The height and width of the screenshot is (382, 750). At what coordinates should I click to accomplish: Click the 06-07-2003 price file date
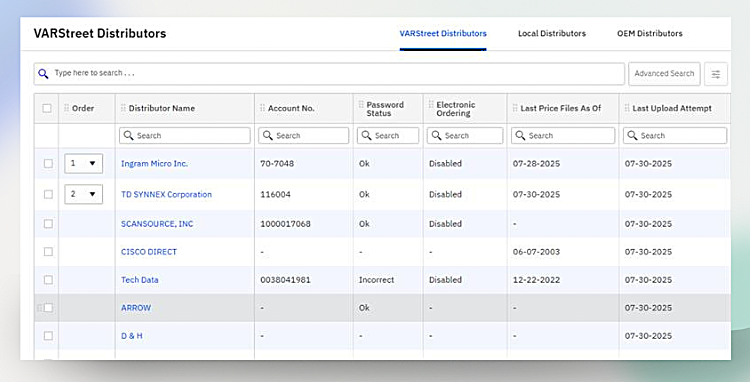pyautogui.click(x=536, y=251)
